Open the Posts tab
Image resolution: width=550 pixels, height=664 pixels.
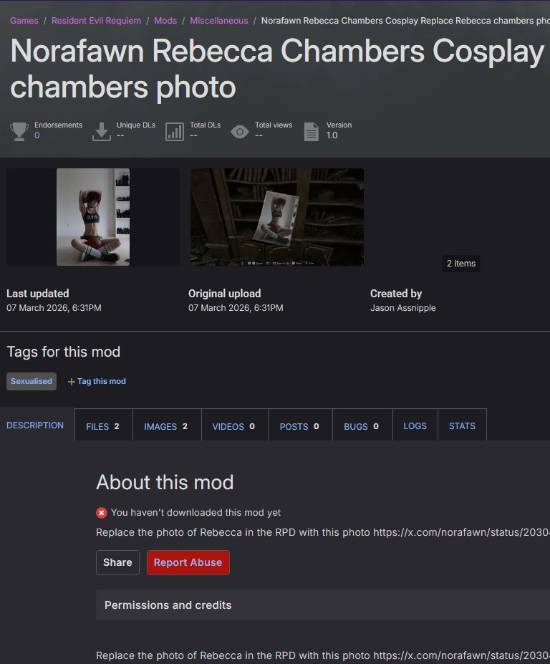pos(300,425)
